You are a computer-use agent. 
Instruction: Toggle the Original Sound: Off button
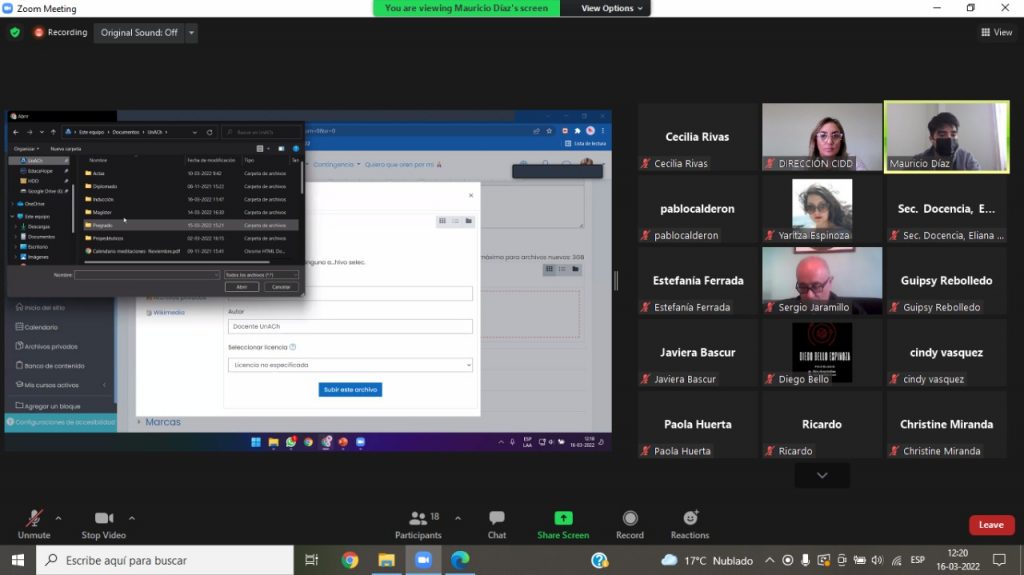pyautogui.click(x=139, y=32)
